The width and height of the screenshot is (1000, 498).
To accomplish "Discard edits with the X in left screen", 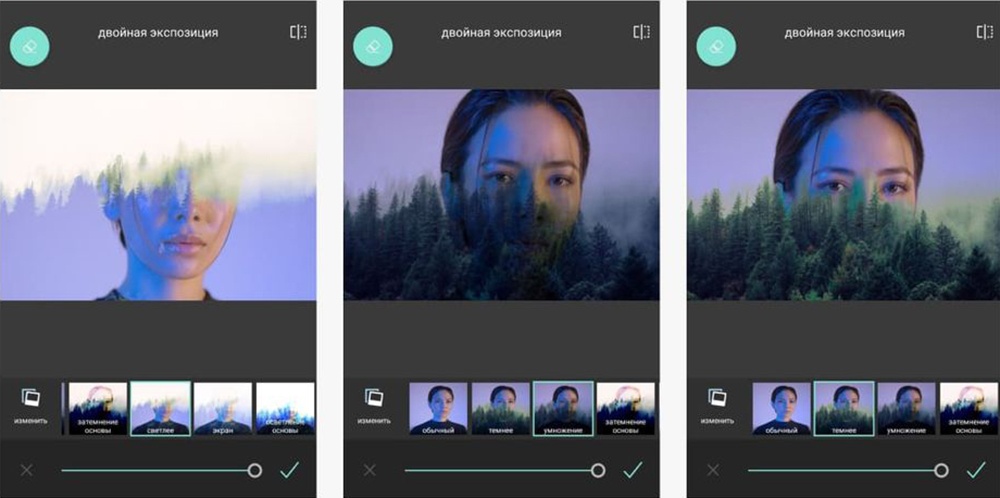I will point(27,469).
